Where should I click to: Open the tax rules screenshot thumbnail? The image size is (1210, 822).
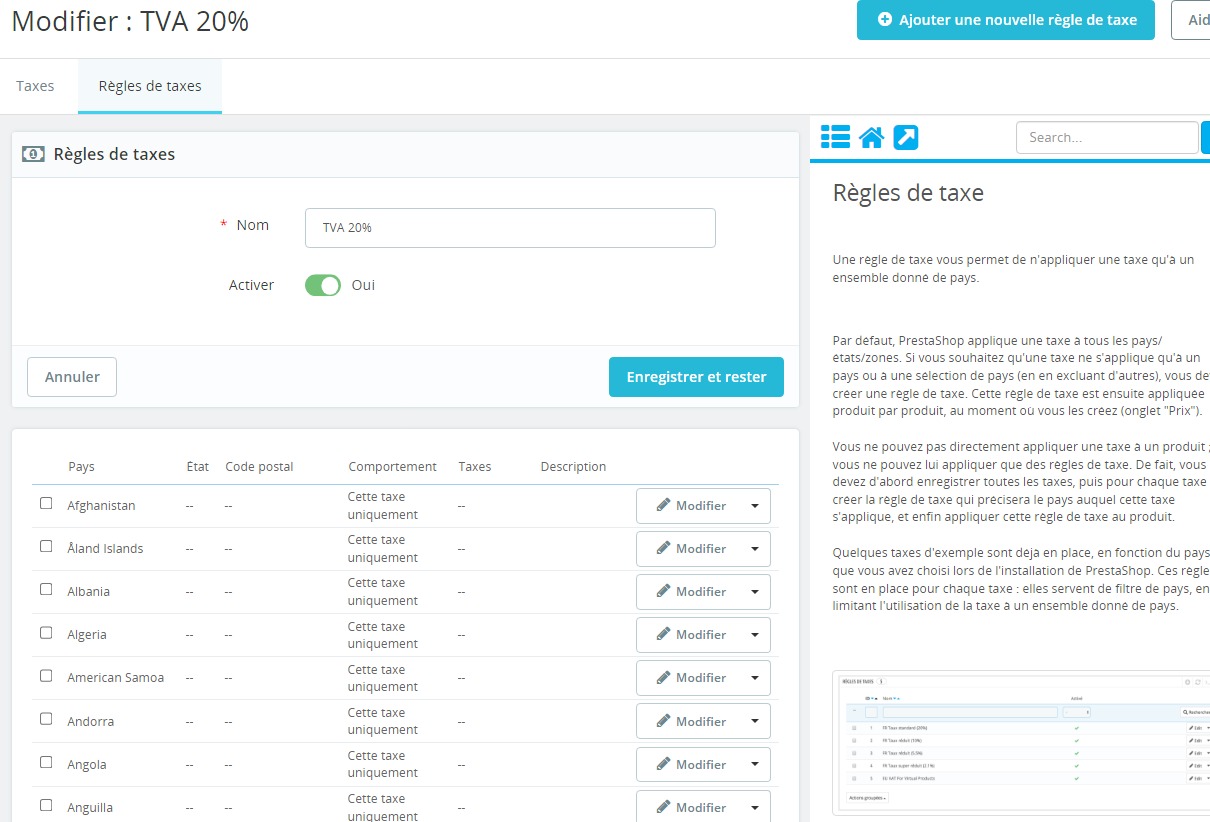coord(1021,744)
